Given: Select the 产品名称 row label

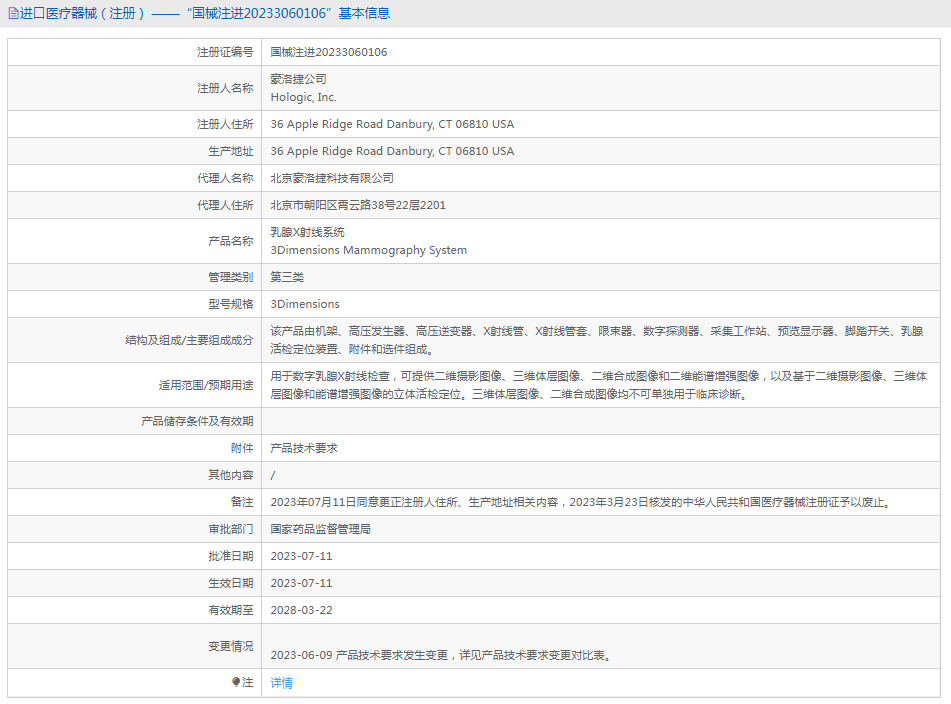Looking at the screenshot, I should pyautogui.click(x=230, y=241).
